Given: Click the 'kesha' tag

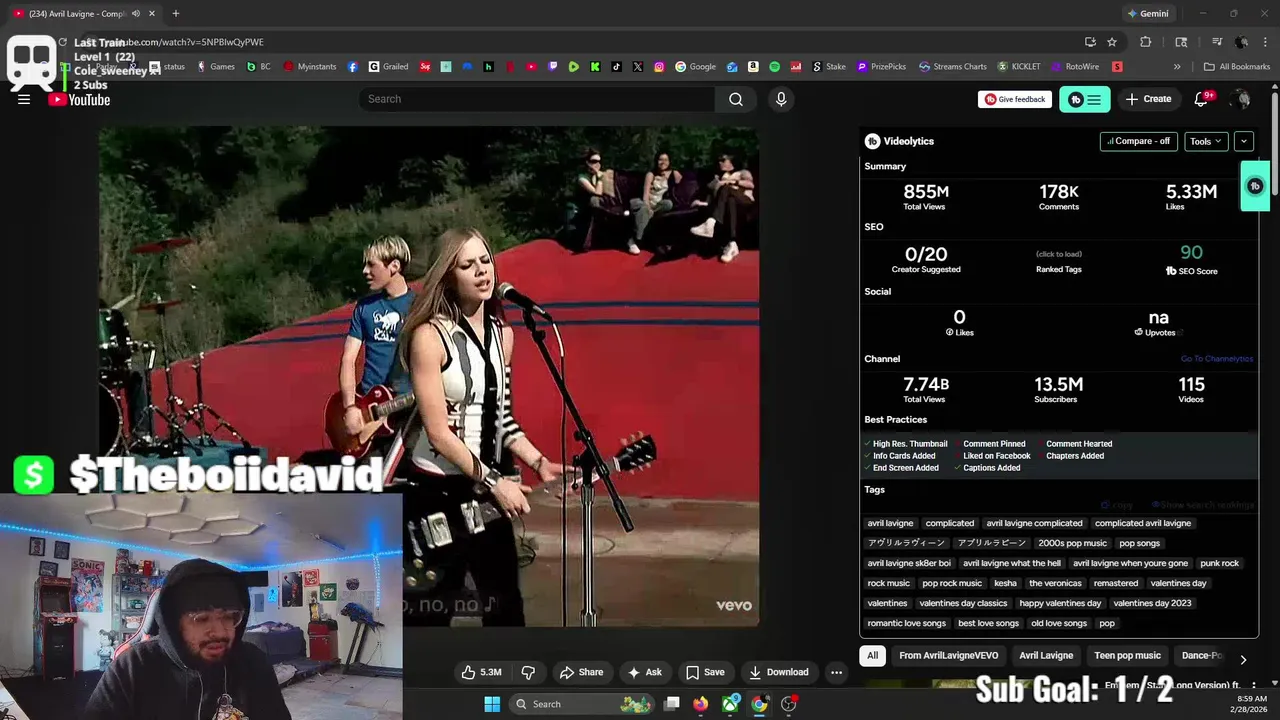Looking at the screenshot, I should (x=1005, y=583).
